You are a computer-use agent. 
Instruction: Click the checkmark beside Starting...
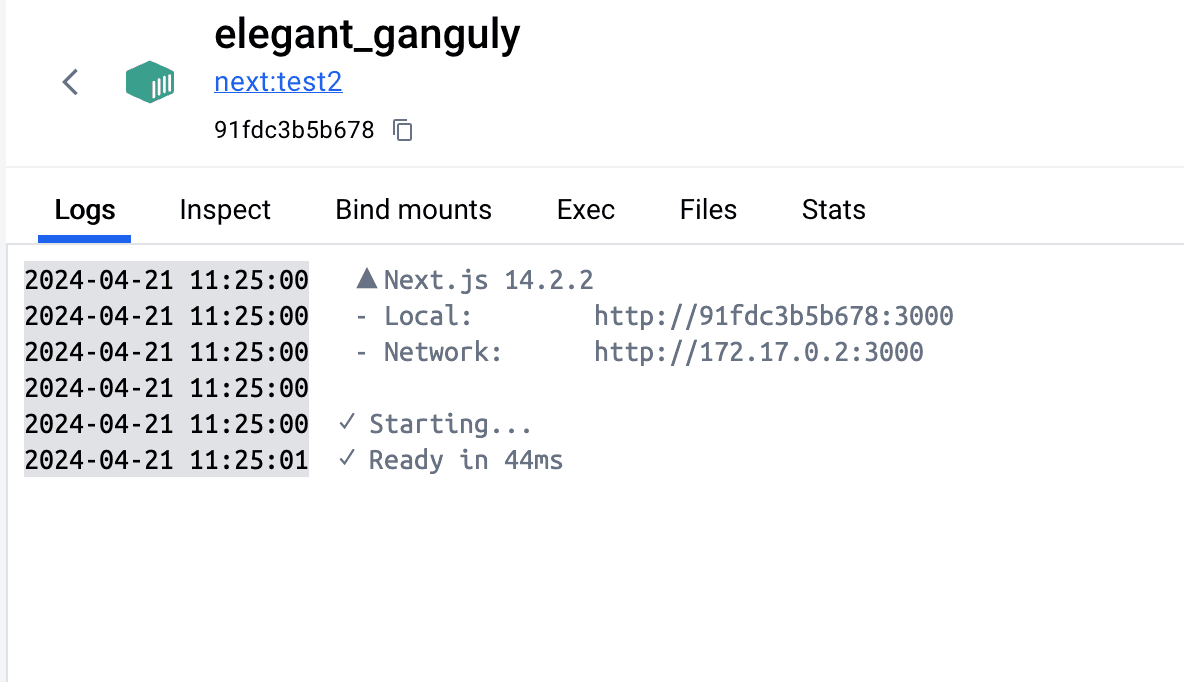click(x=347, y=423)
